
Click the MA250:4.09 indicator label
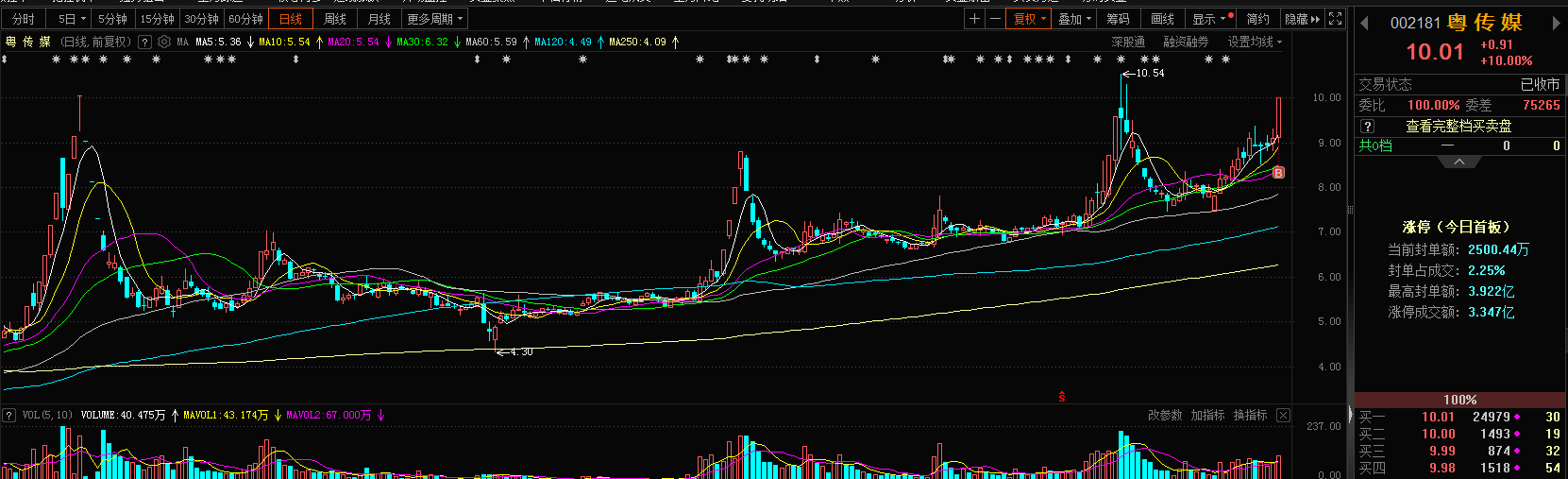pos(637,42)
